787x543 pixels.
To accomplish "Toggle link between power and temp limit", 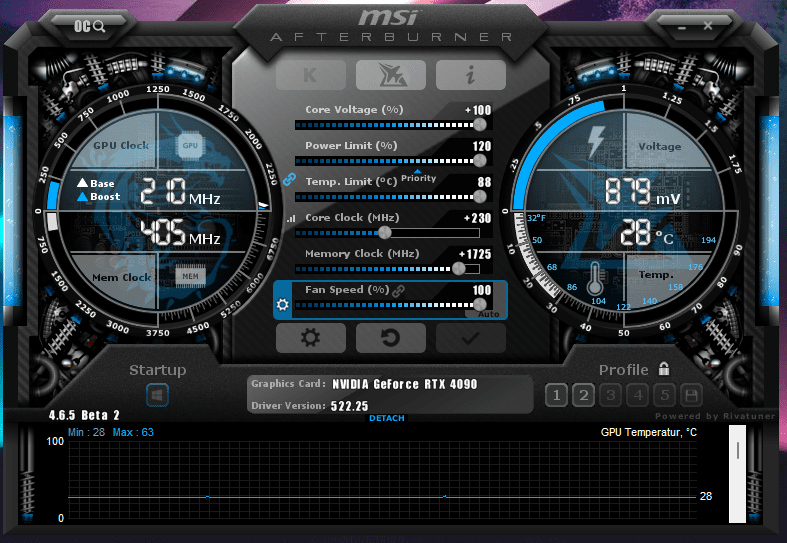I will coord(289,179).
